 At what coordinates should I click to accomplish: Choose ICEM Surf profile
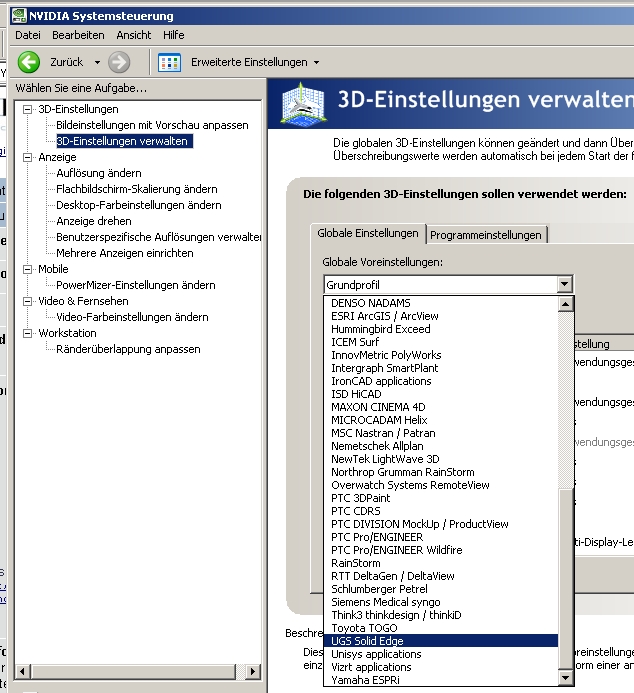point(441,342)
